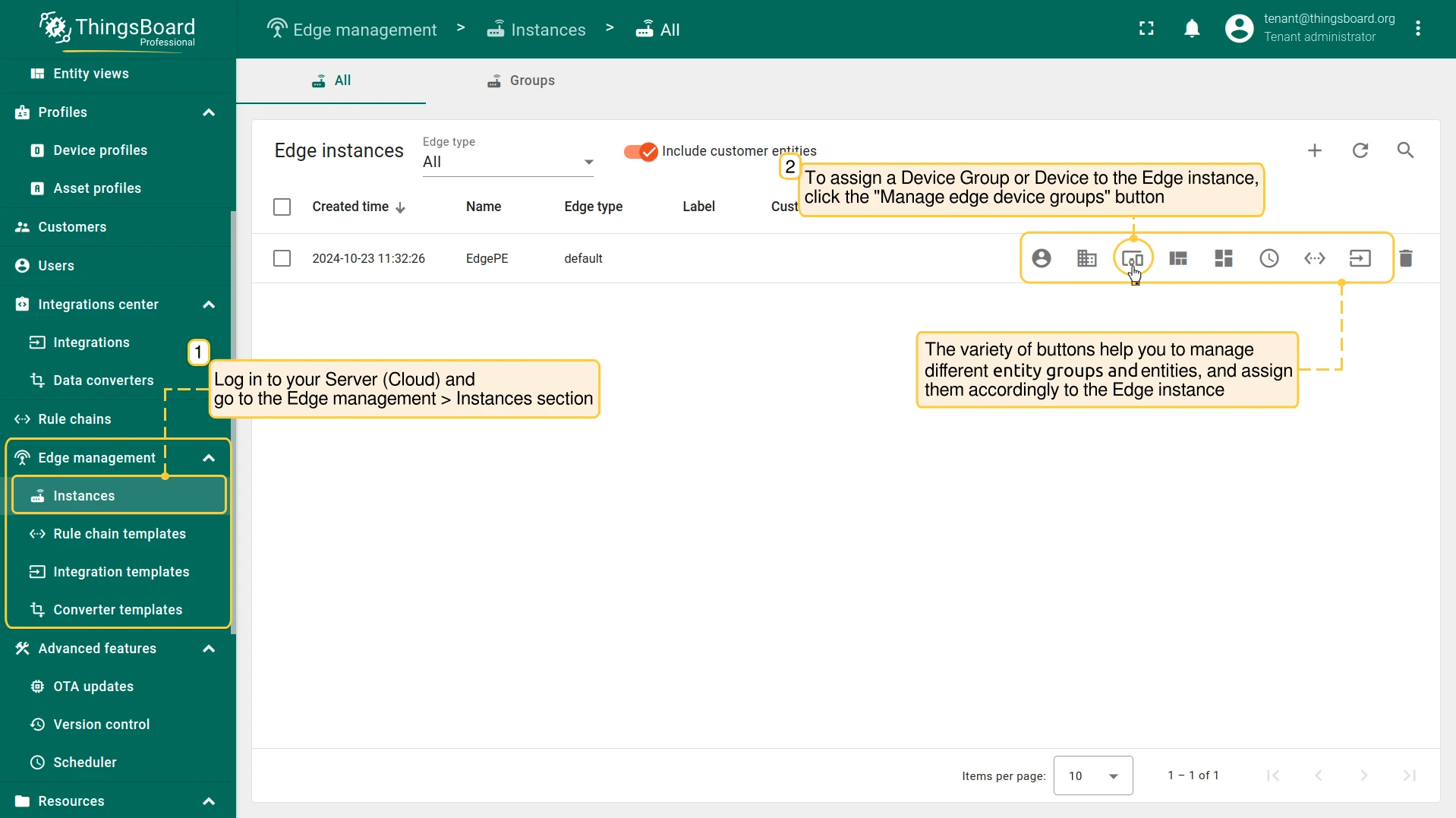1456x818 pixels.
Task: Open Manage edge scheduler events clock icon
Action: 1268,259
